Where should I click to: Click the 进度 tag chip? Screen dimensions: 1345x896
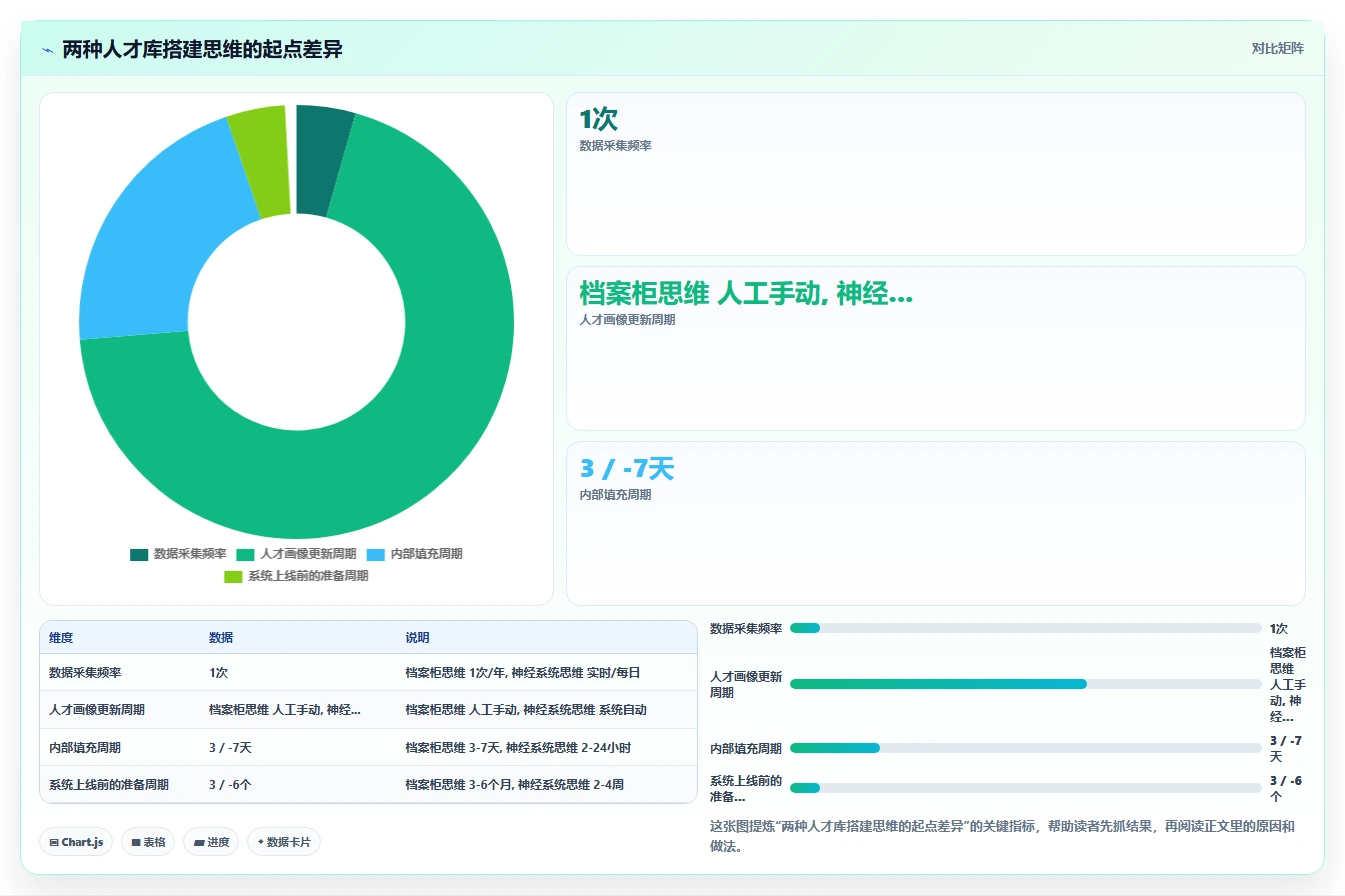211,842
